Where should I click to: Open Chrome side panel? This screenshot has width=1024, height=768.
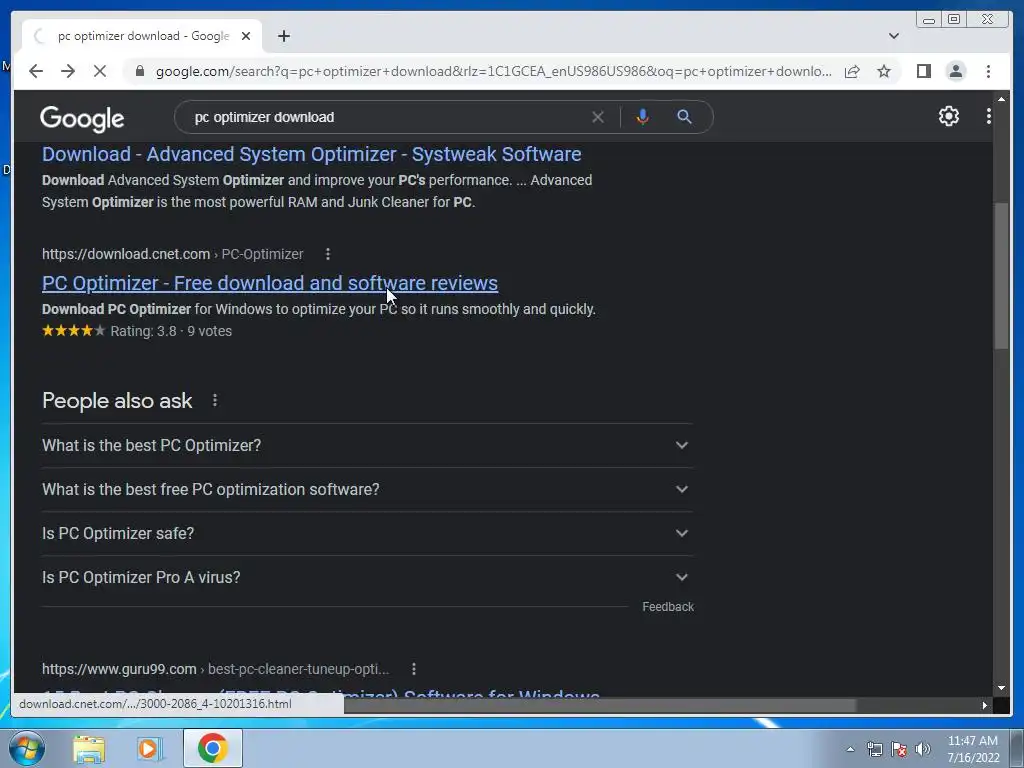pyautogui.click(x=923, y=71)
